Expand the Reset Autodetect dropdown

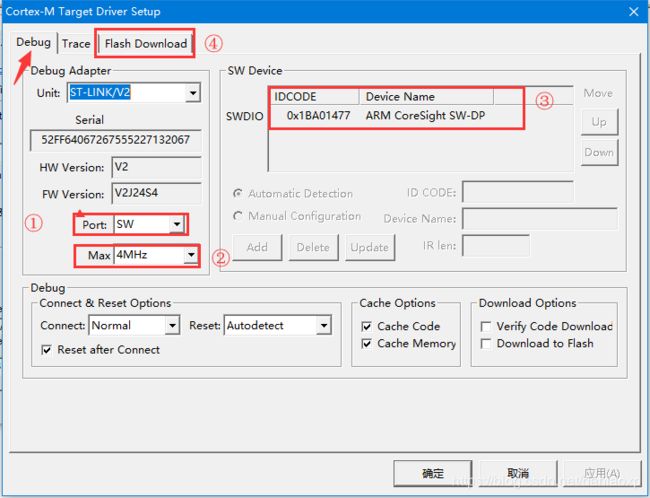point(324,326)
